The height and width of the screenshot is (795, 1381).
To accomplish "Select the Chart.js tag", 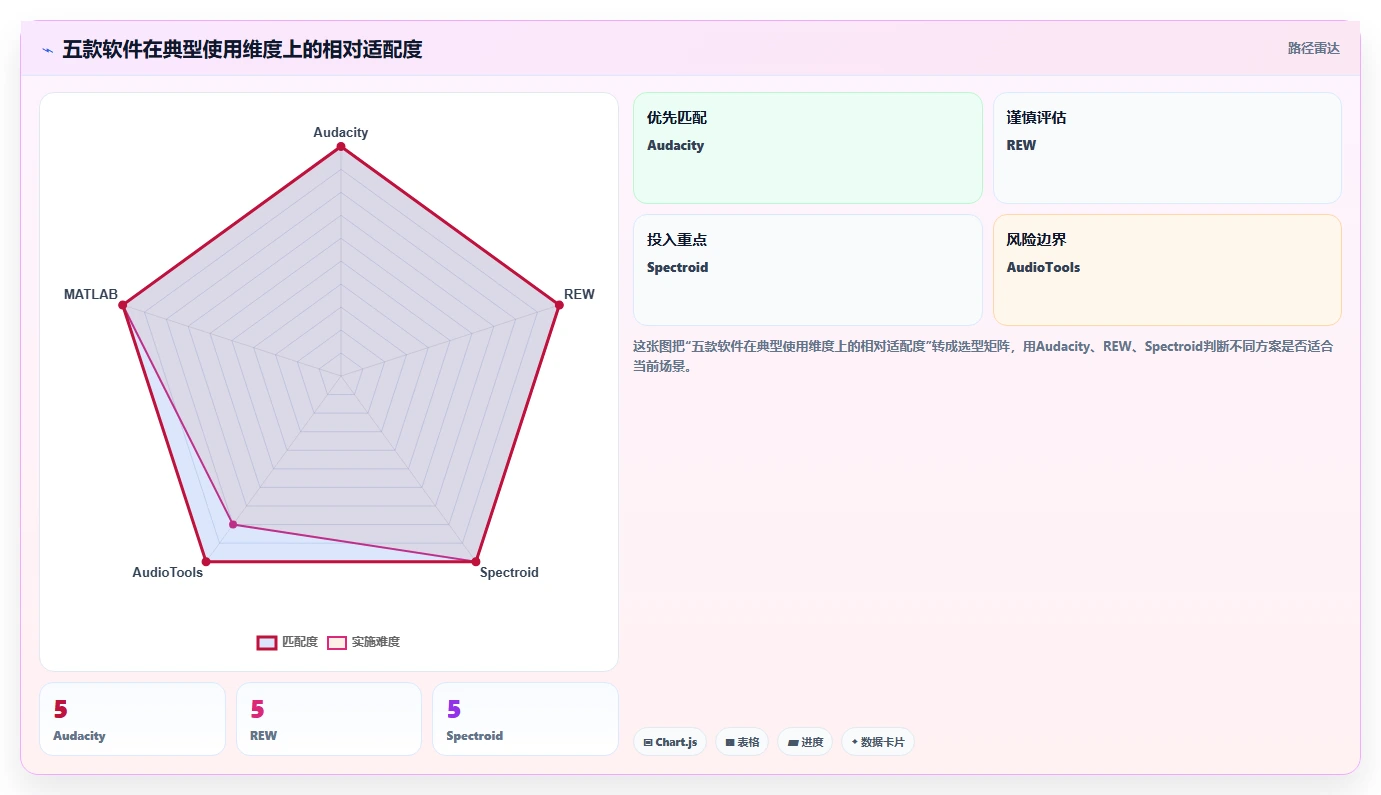I will pyautogui.click(x=670, y=742).
